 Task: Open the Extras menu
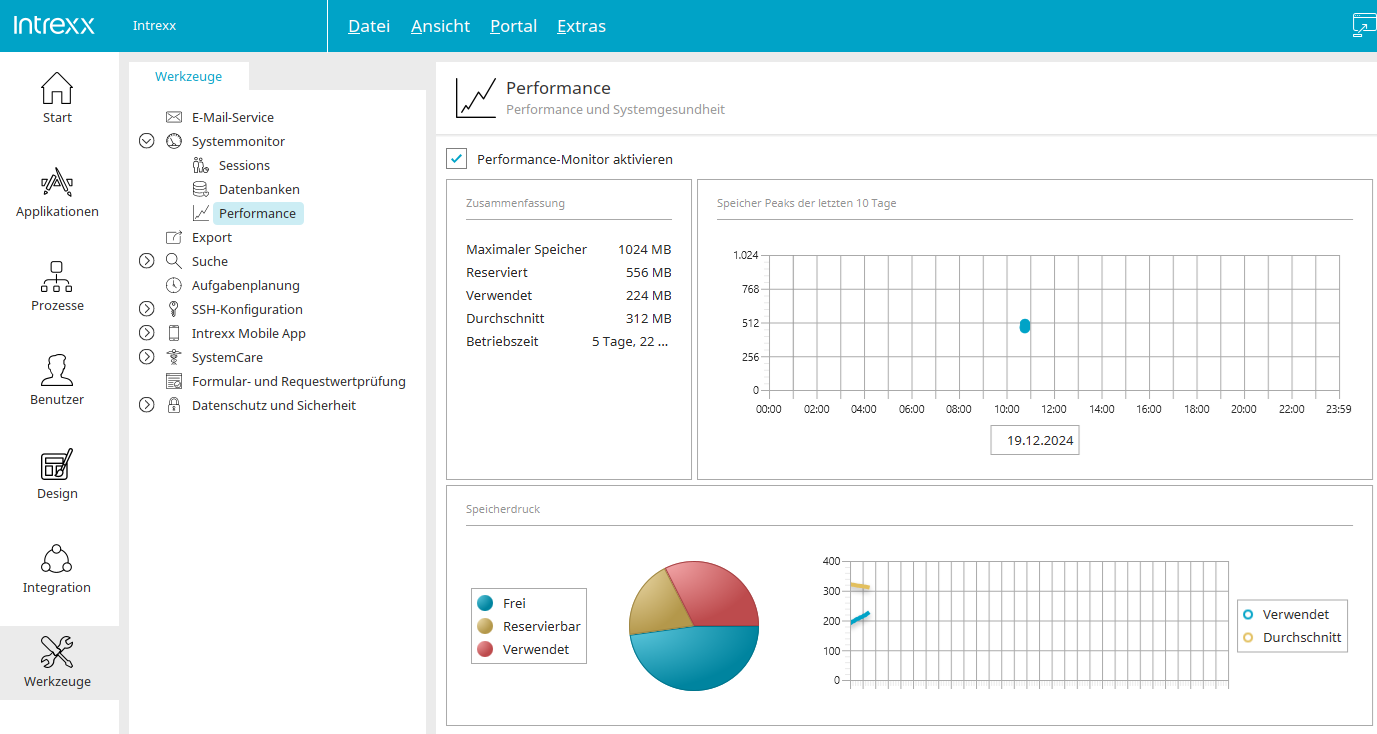click(581, 26)
